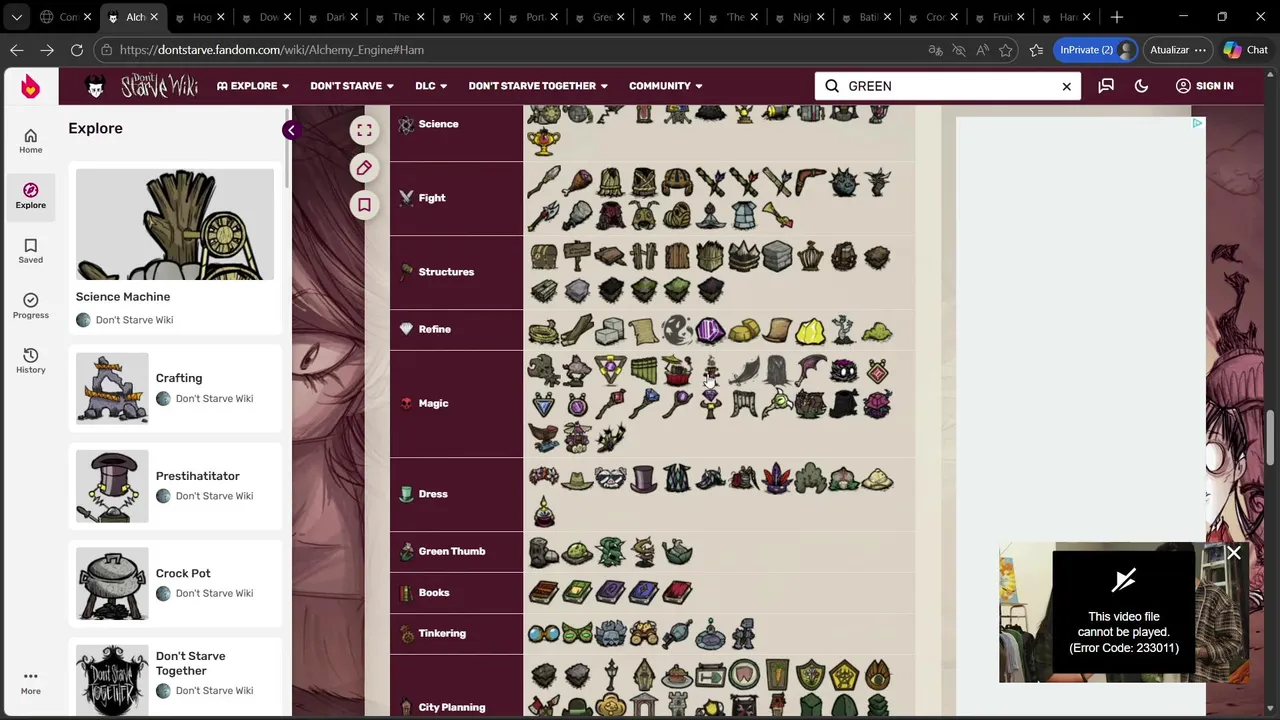The height and width of the screenshot is (720, 1280).
Task: Click the Birdcage icon in the Structures row
Action: [x=810, y=256]
